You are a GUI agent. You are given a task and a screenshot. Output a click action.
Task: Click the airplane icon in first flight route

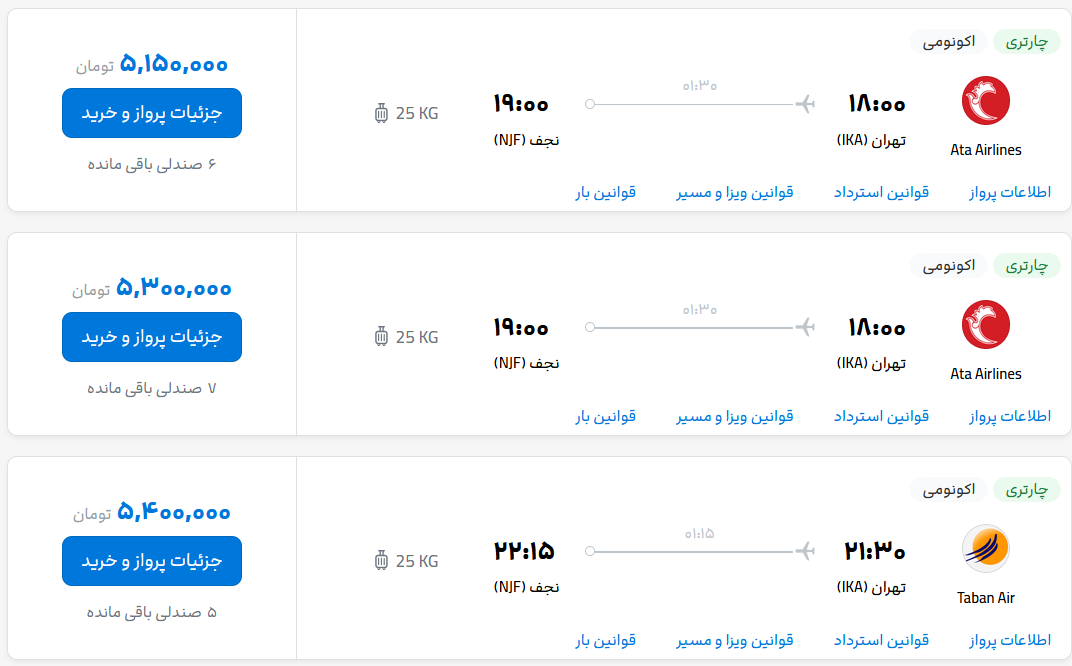click(x=805, y=104)
